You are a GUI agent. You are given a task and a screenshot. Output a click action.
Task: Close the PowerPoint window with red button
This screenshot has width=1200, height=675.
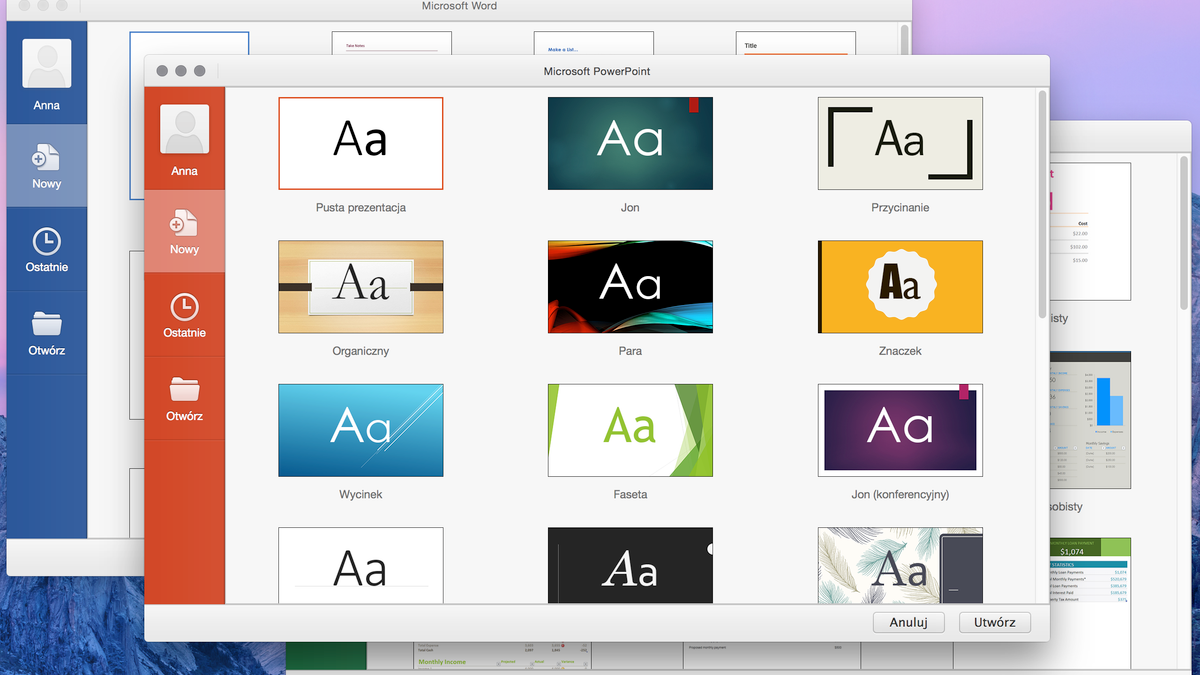pyautogui.click(x=160, y=71)
